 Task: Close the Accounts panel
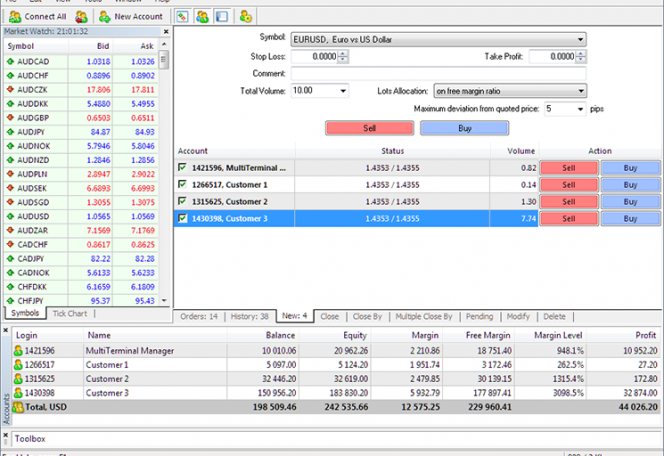6,330
